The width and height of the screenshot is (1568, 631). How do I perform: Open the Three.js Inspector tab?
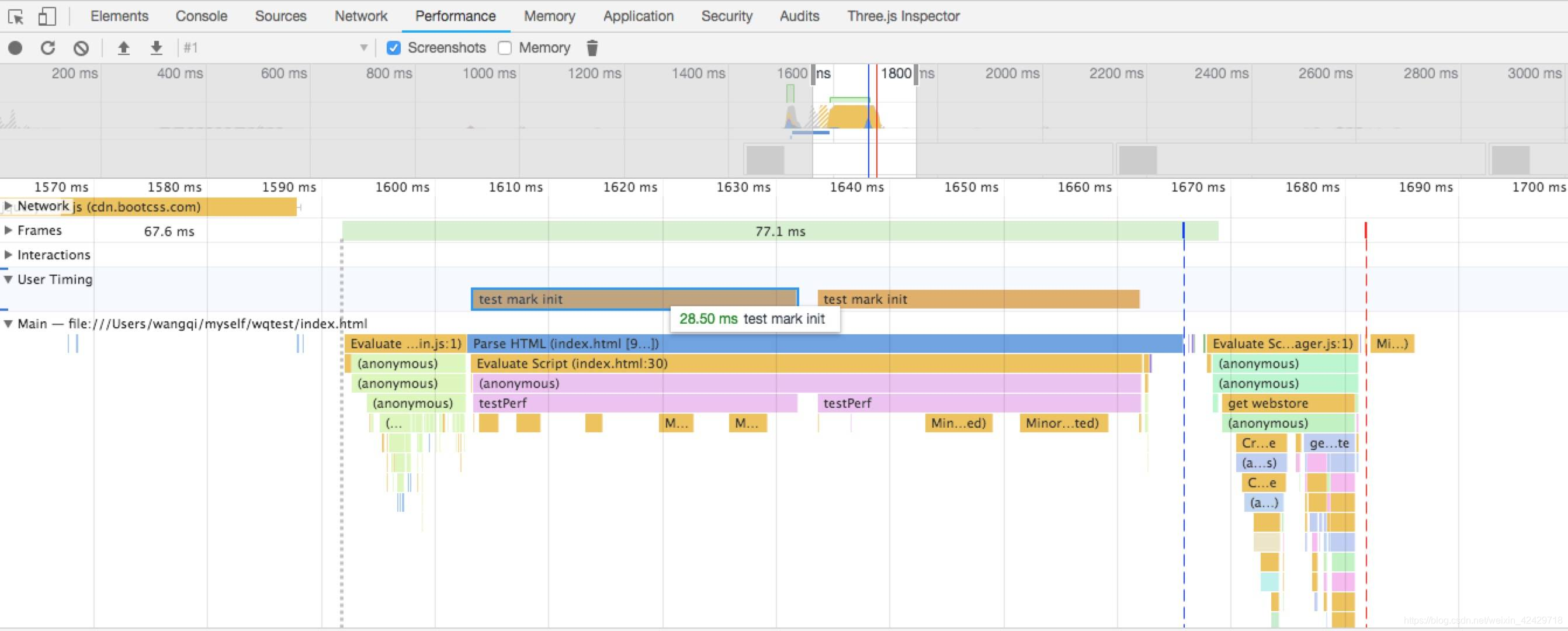tap(903, 16)
